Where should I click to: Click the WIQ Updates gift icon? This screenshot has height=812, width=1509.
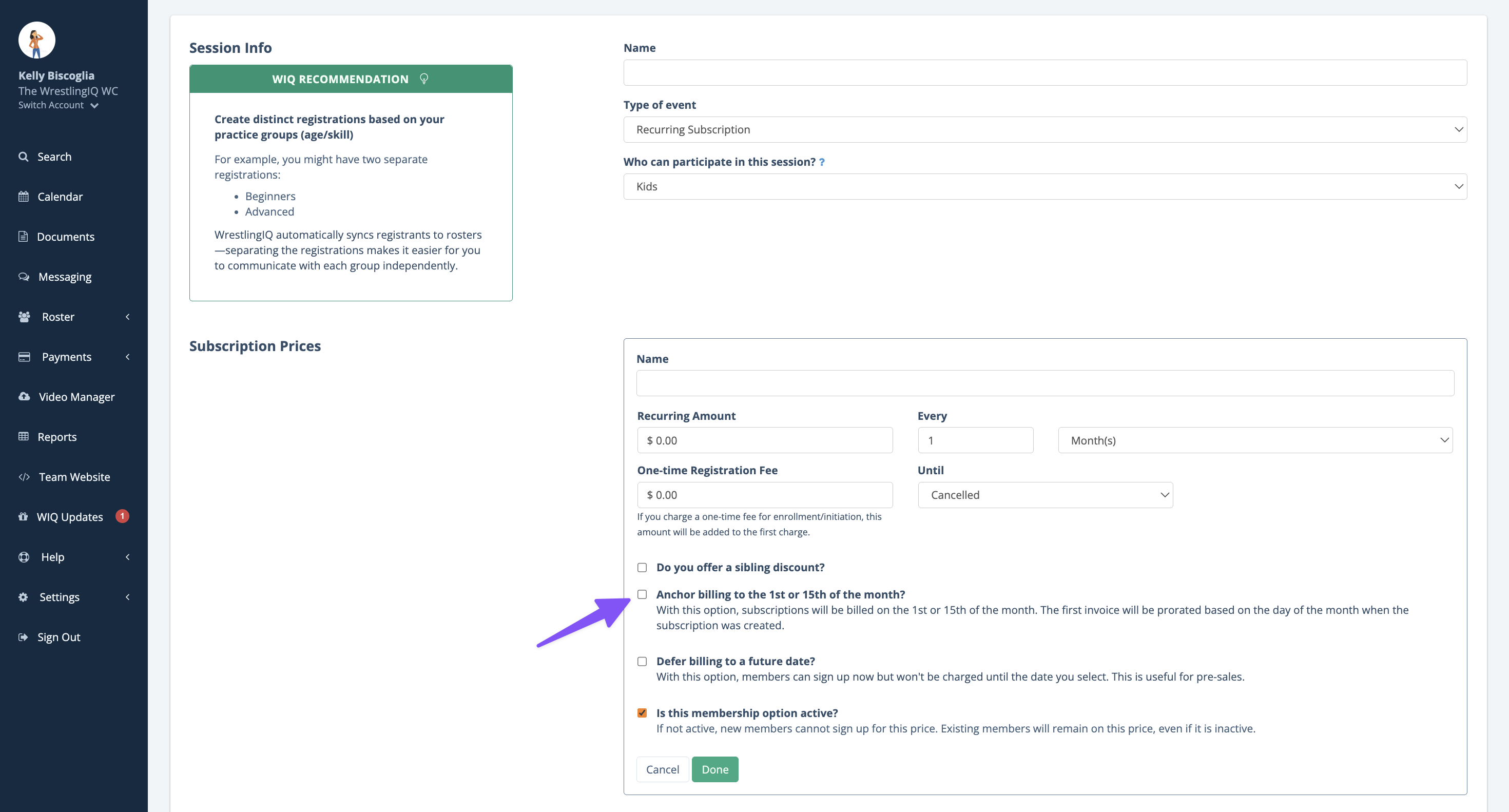point(24,517)
